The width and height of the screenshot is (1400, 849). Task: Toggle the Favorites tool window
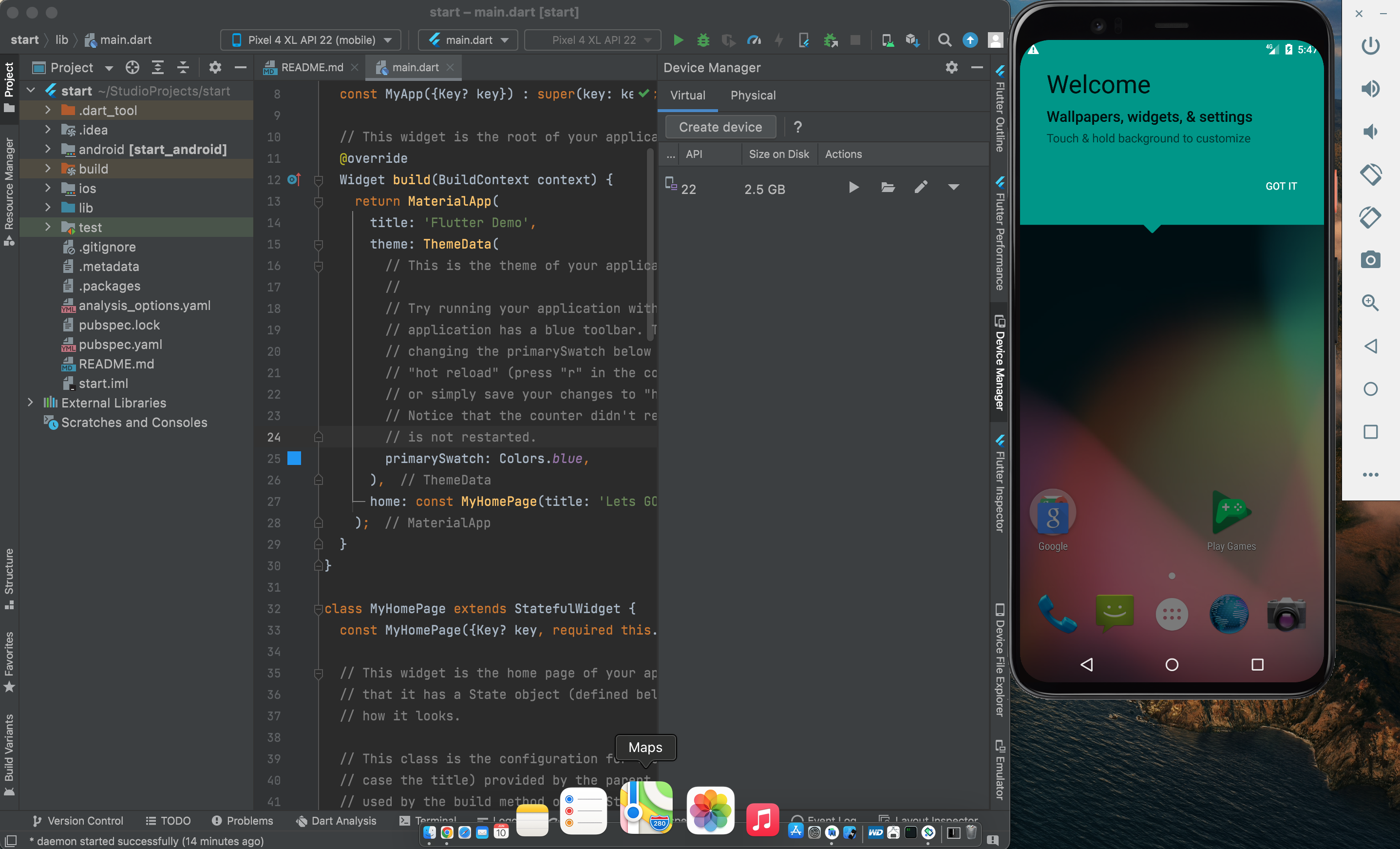click(x=9, y=661)
